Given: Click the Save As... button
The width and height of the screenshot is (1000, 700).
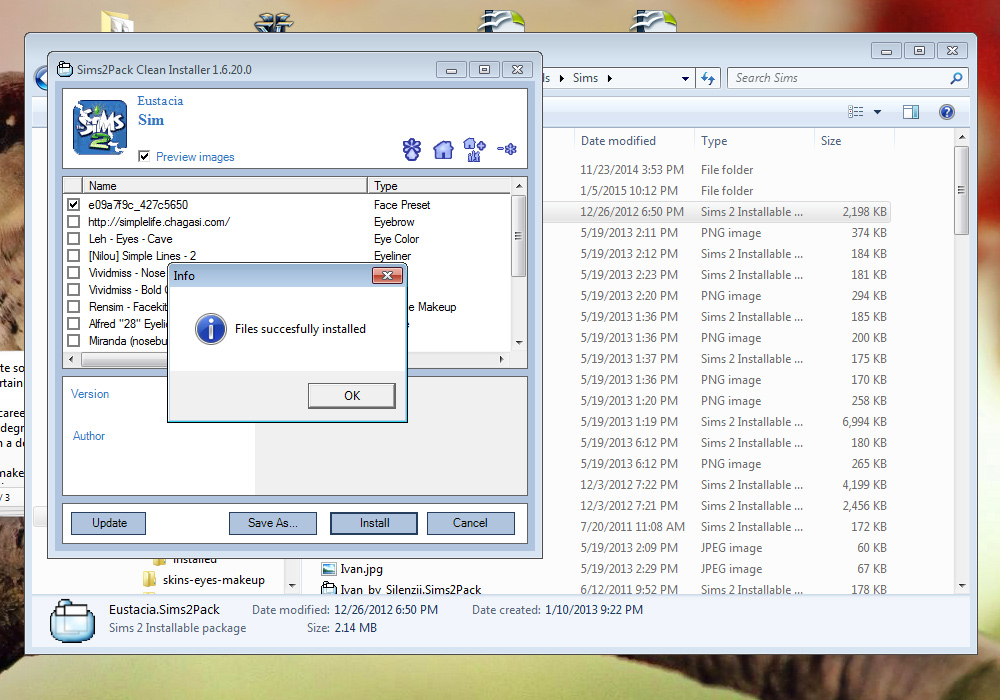Looking at the screenshot, I should coord(272,523).
